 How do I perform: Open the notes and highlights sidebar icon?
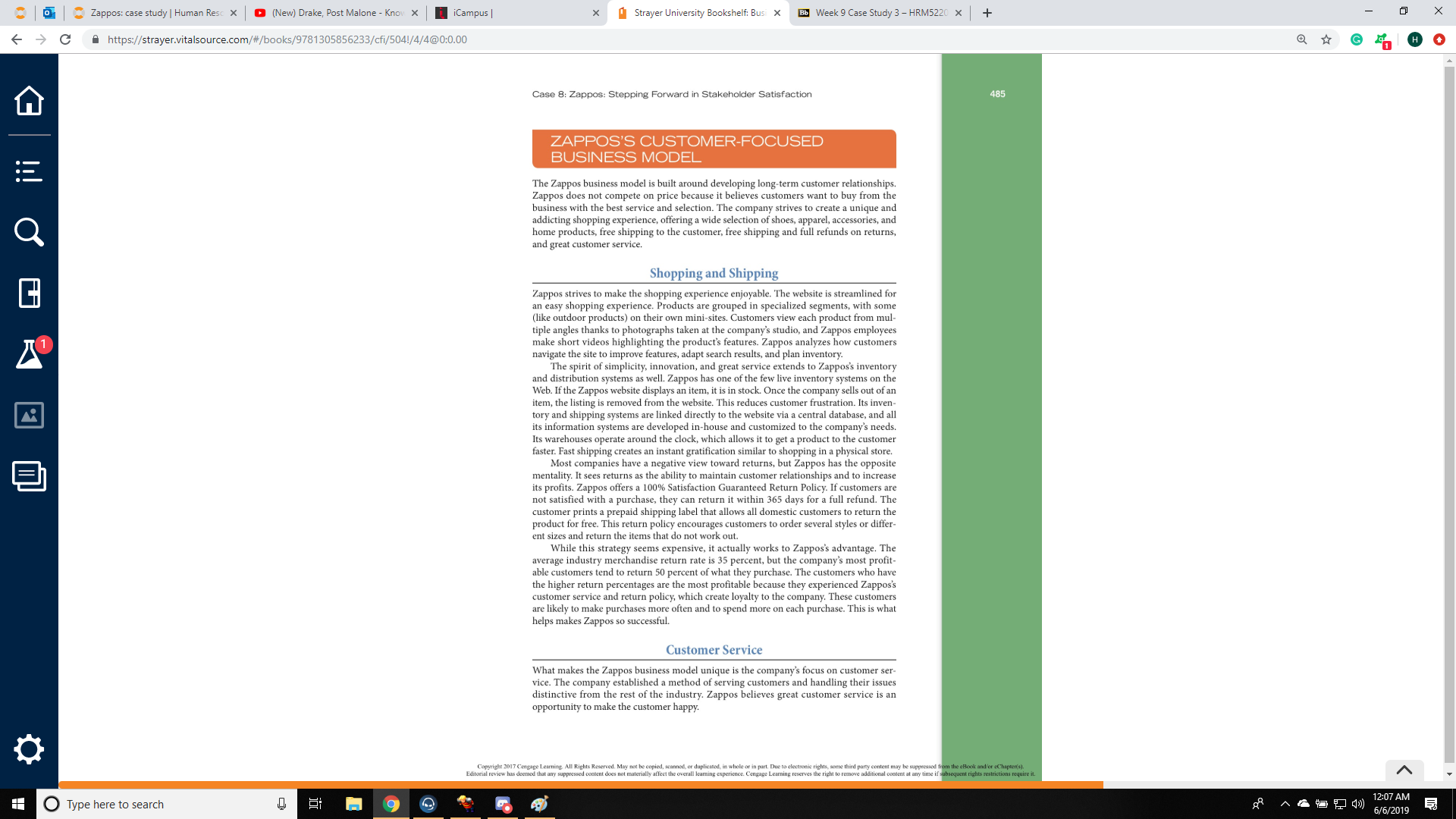(x=29, y=476)
